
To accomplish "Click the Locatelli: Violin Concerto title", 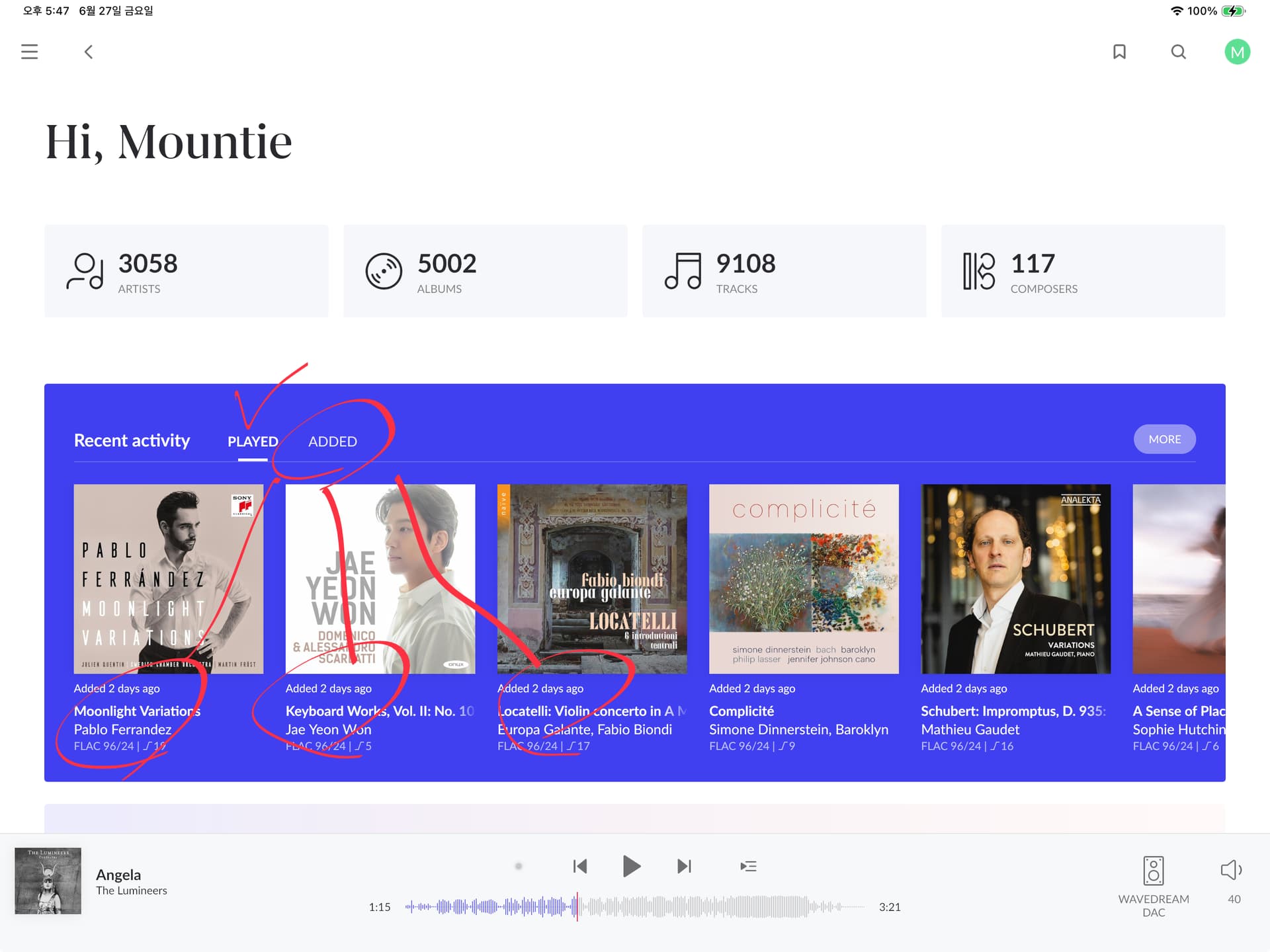I will click(592, 711).
